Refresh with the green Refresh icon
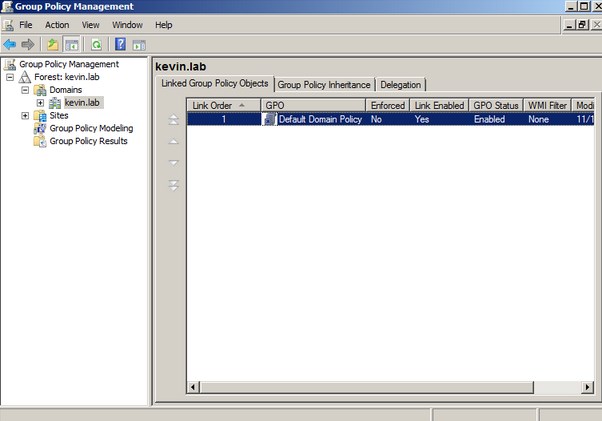The height and width of the screenshot is (421, 602). pos(96,45)
